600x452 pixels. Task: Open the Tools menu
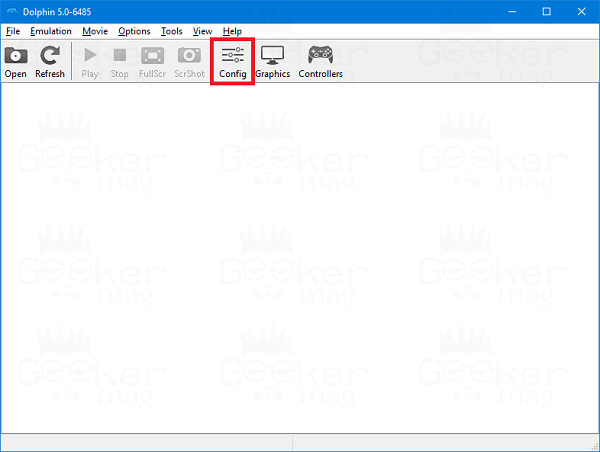pyautogui.click(x=171, y=31)
